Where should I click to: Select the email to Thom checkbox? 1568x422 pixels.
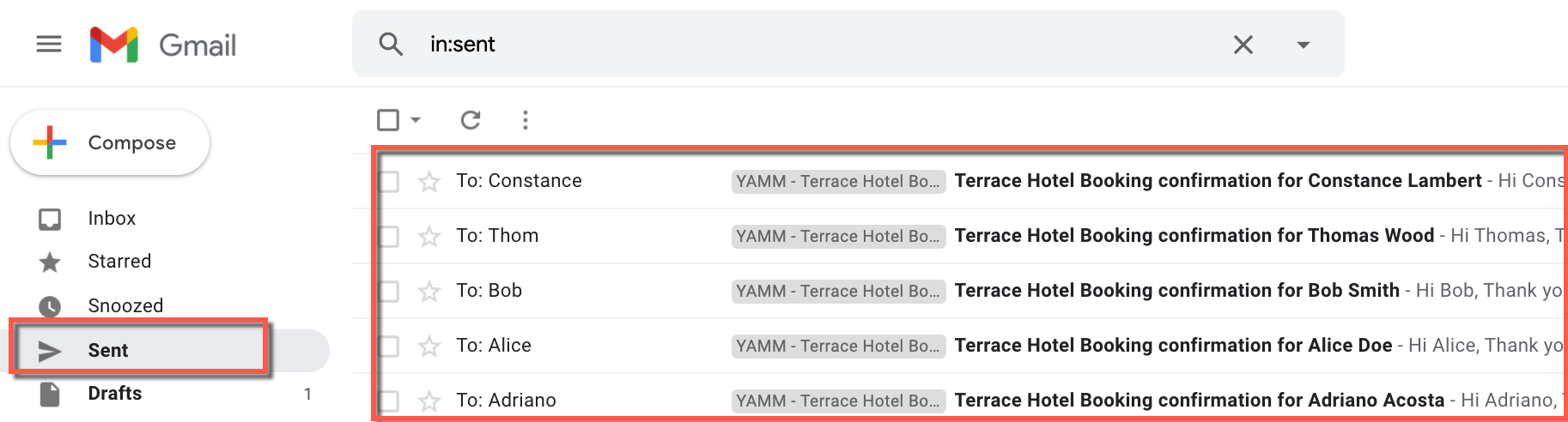(389, 236)
